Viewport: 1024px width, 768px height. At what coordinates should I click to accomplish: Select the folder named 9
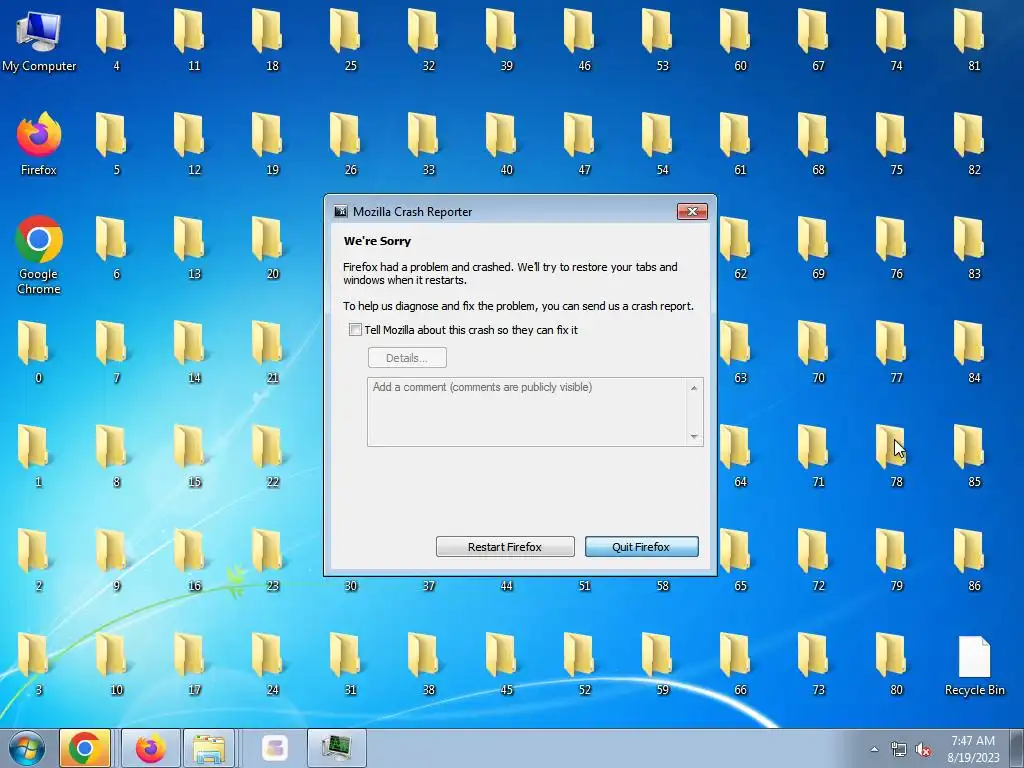pos(112,560)
